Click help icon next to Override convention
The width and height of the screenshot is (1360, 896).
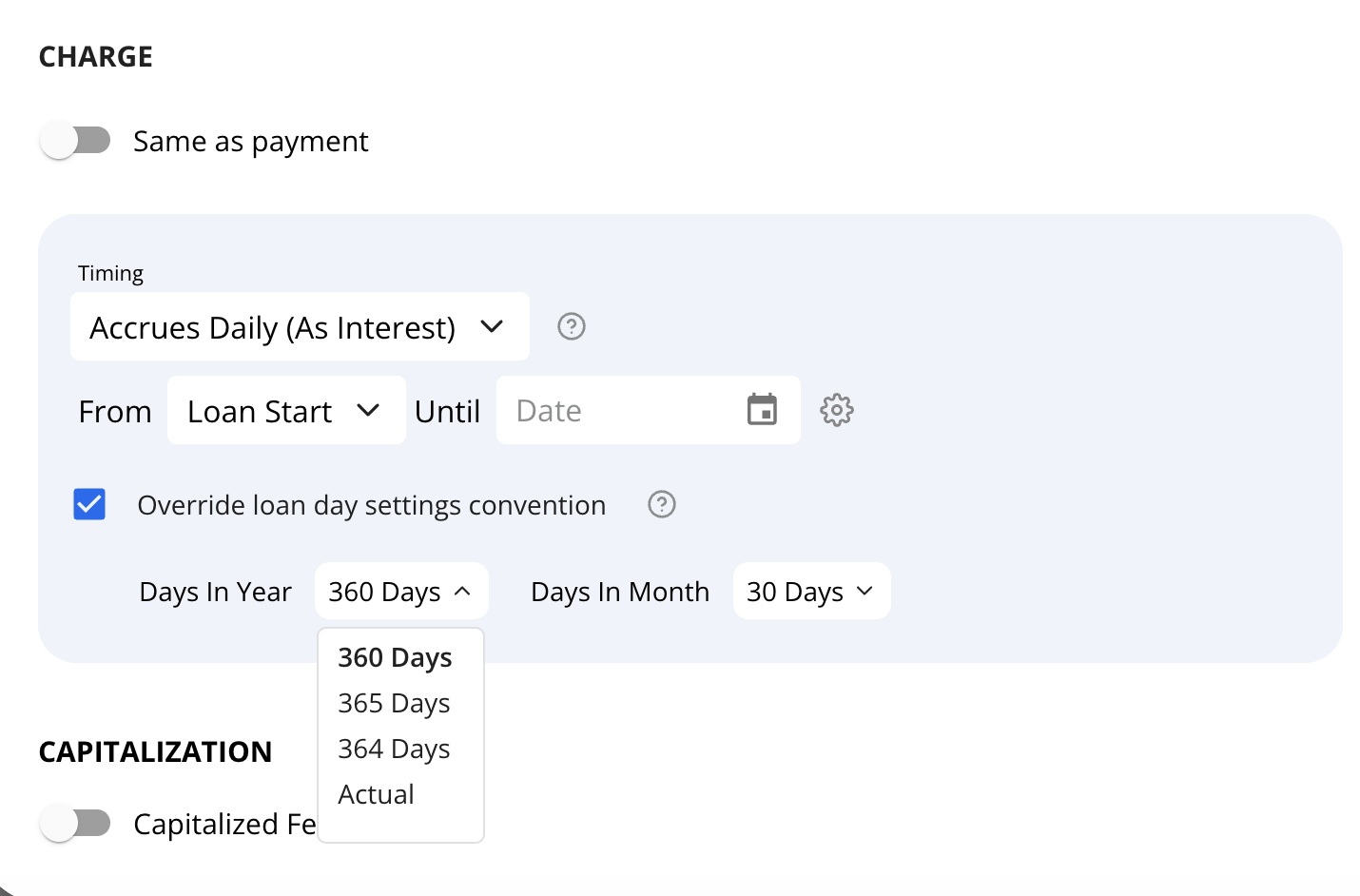pyautogui.click(x=662, y=504)
